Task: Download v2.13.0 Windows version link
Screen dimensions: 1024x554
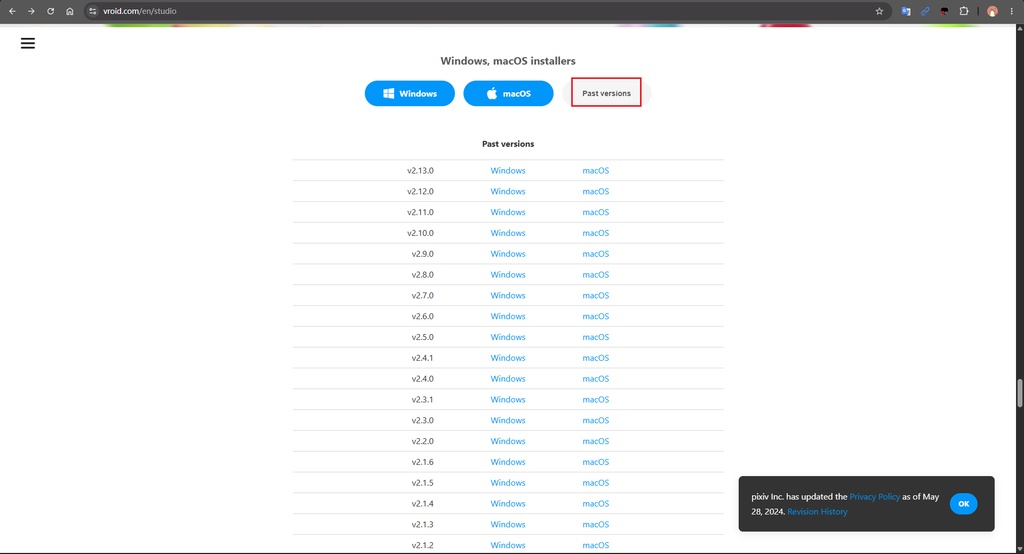Action: (507, 171)
